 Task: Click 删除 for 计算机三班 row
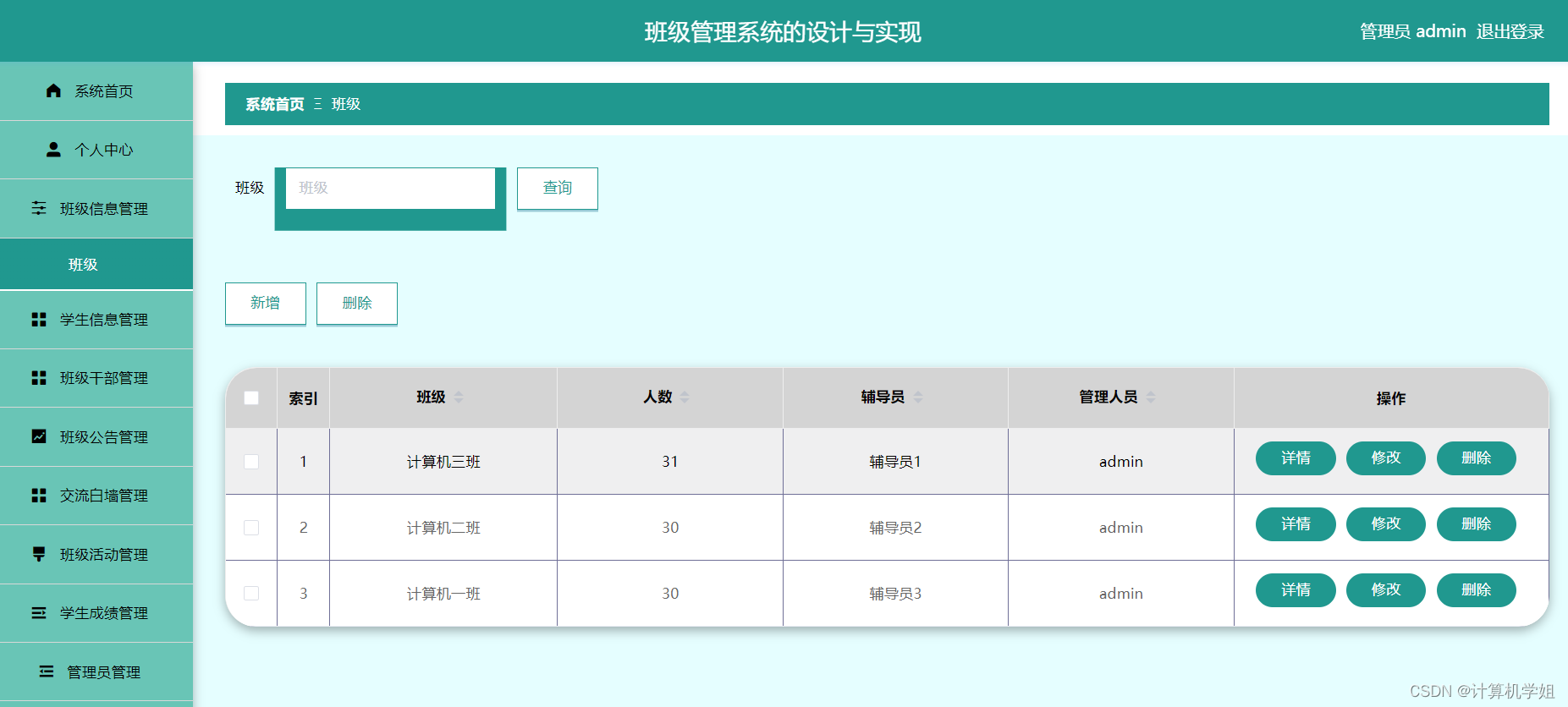click(x=1477, y=458)
